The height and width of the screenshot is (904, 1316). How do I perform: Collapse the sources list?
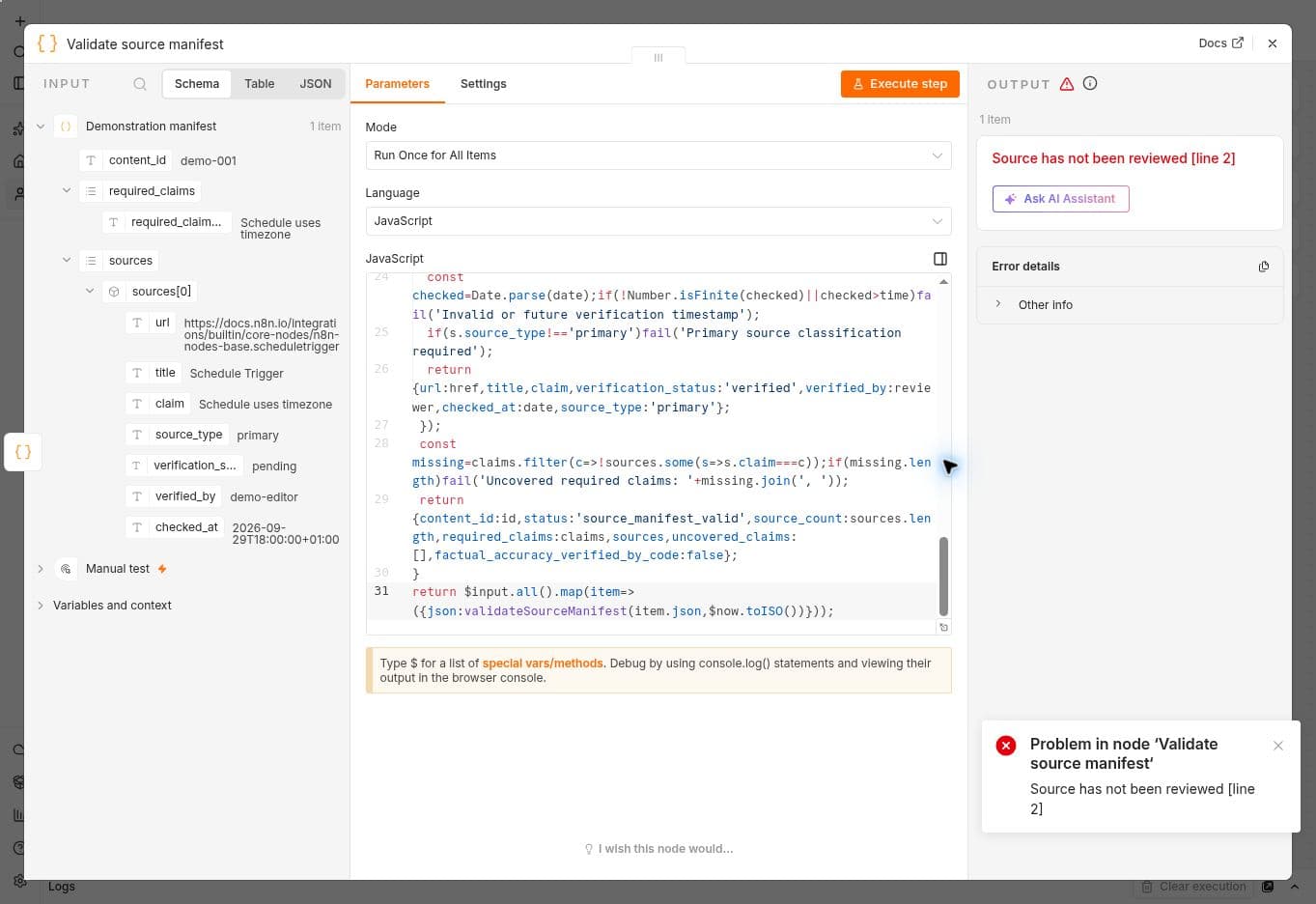(x=67, y=261)
